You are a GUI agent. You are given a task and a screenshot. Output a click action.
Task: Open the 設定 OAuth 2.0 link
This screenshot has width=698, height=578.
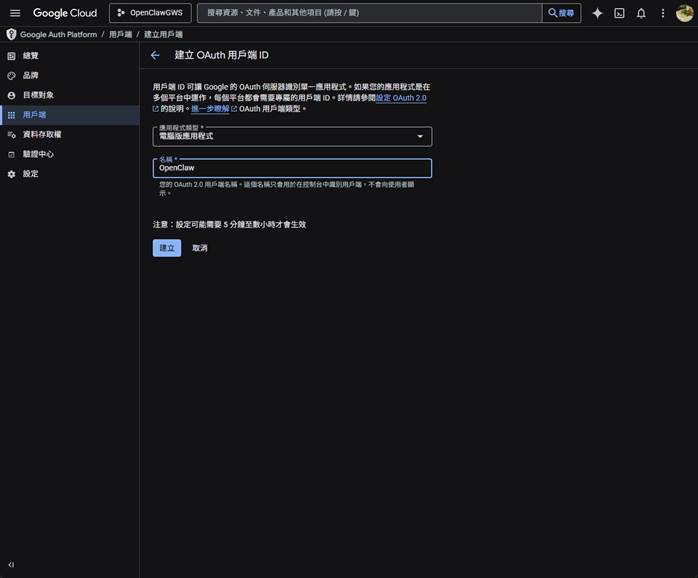pyautogui.click(x=401, y=98)
